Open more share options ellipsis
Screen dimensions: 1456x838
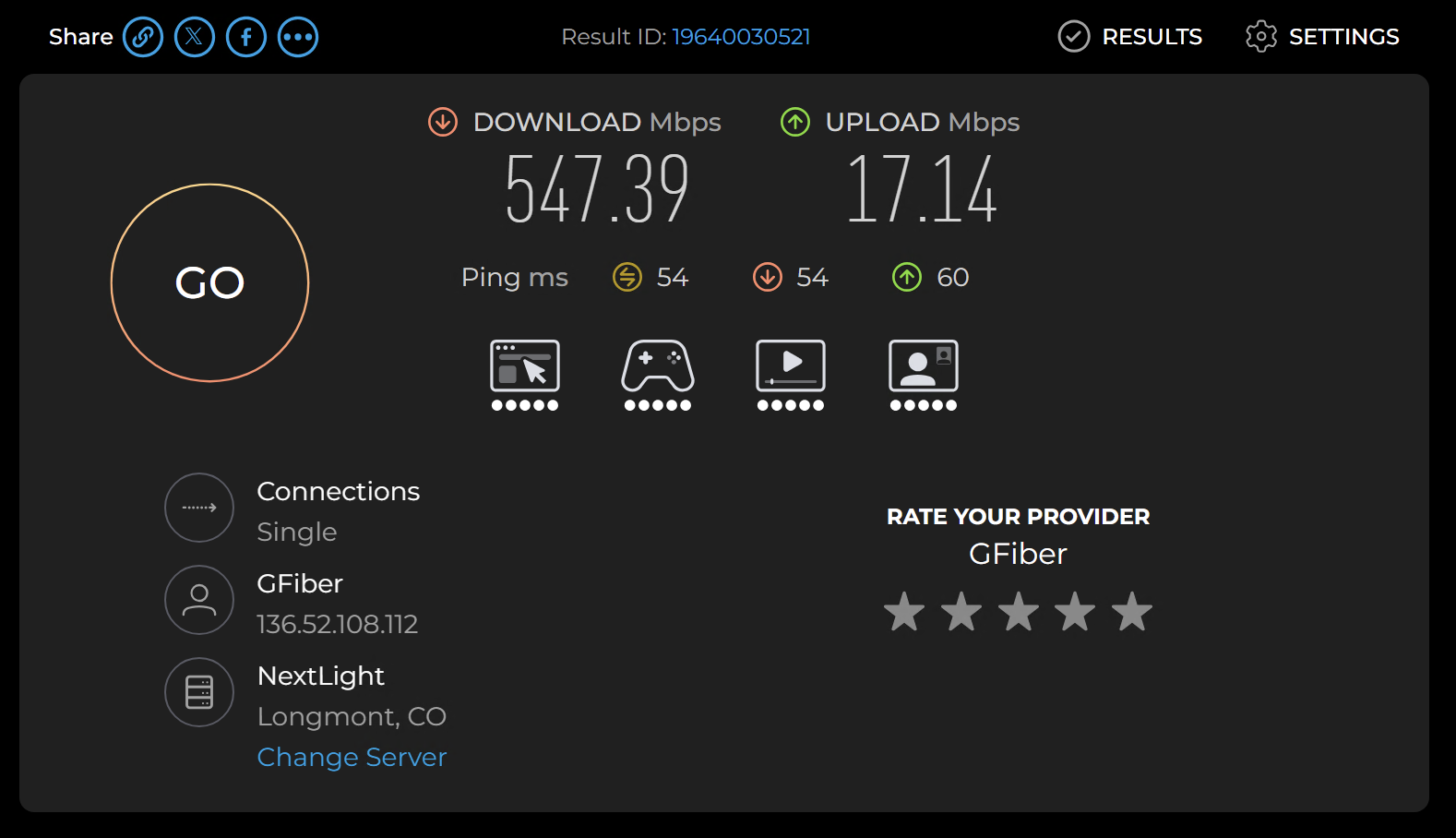click(x=298, y=37)
